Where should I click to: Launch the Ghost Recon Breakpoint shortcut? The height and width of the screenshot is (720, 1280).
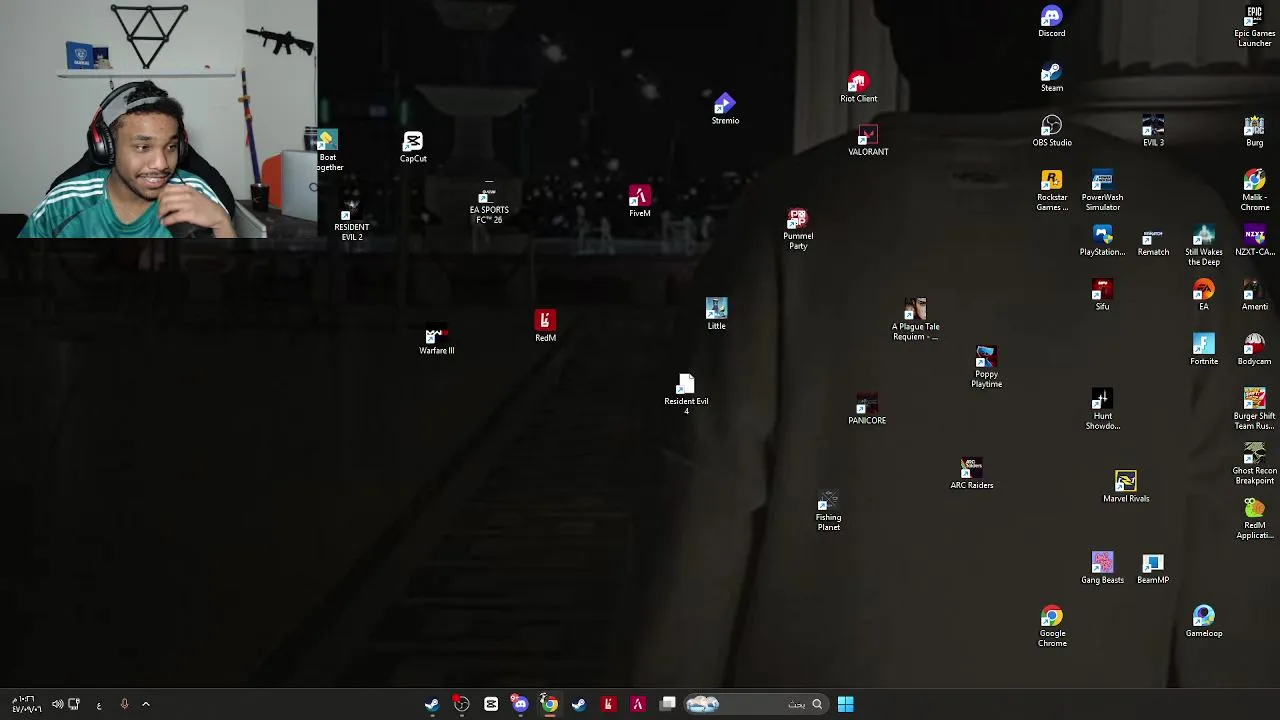pos(1254,465)
